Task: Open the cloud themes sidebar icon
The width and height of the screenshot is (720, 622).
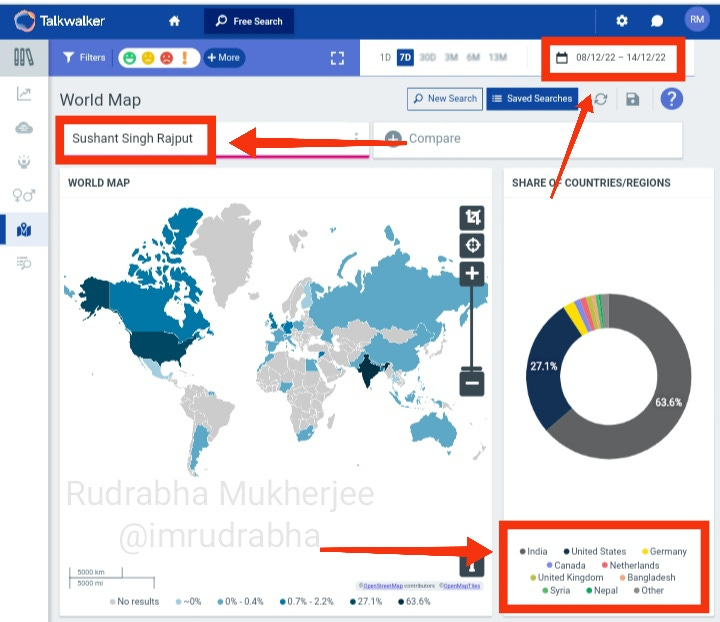Action: click(x=24, y=128)
